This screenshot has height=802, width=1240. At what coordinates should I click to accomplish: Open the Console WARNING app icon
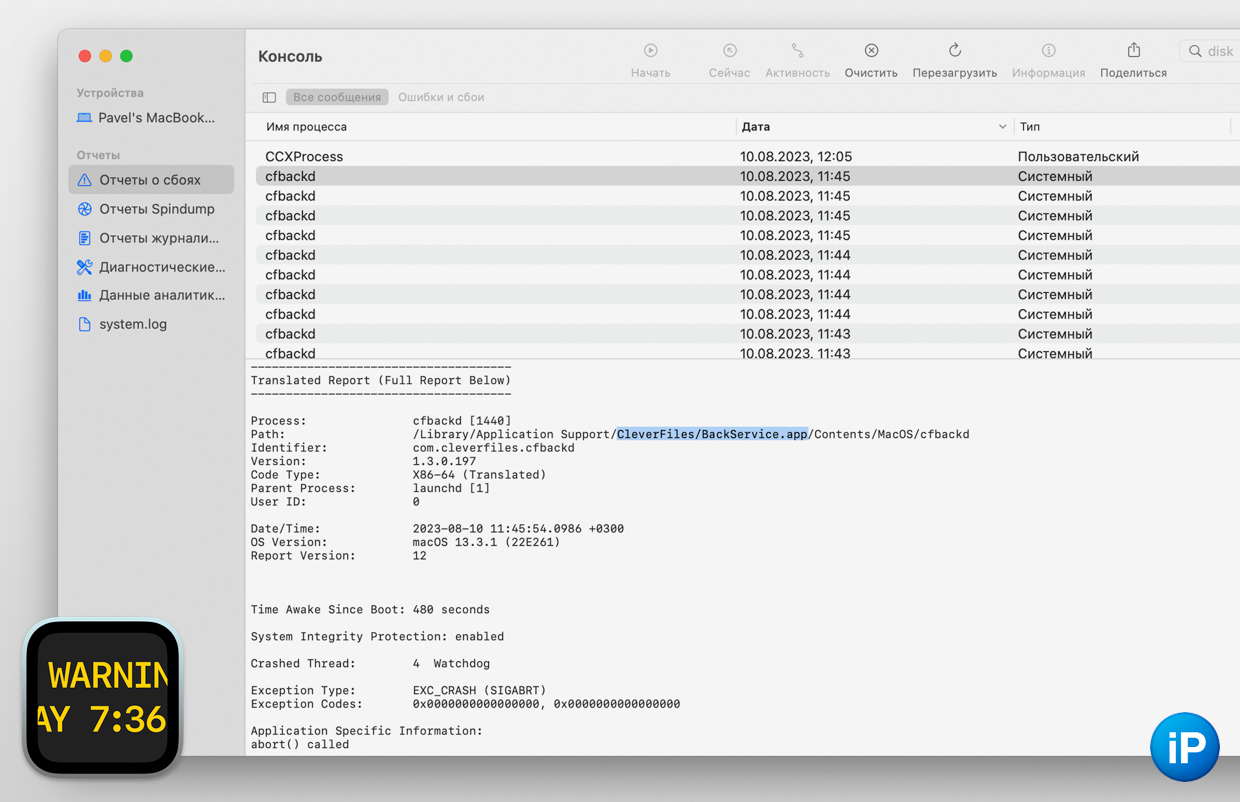click(103, 697)
